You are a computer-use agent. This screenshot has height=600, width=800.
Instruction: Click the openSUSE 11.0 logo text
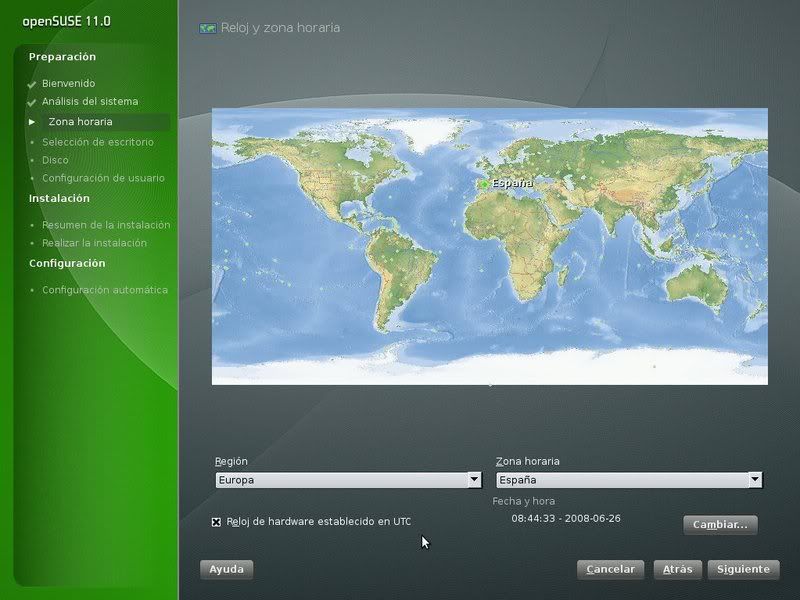click(x=66, y=21)
